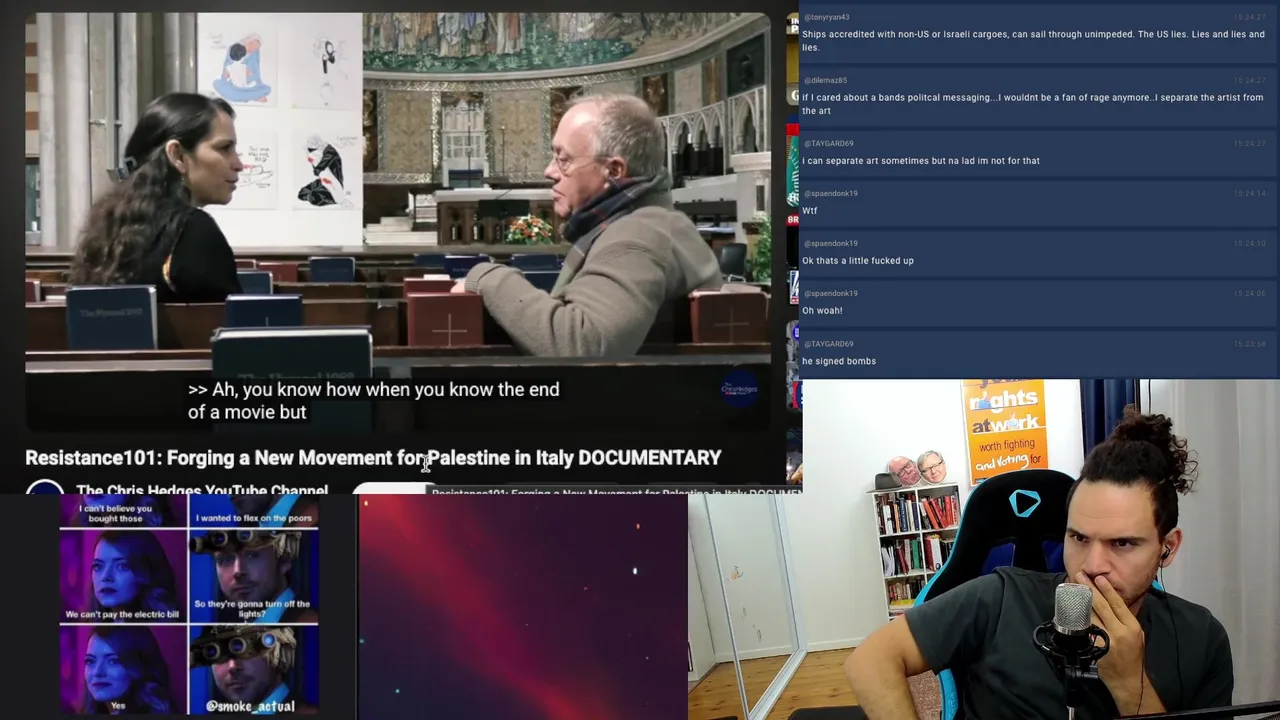Select @TAYGARD69 above 'i can separate art' message

(828, 143)
